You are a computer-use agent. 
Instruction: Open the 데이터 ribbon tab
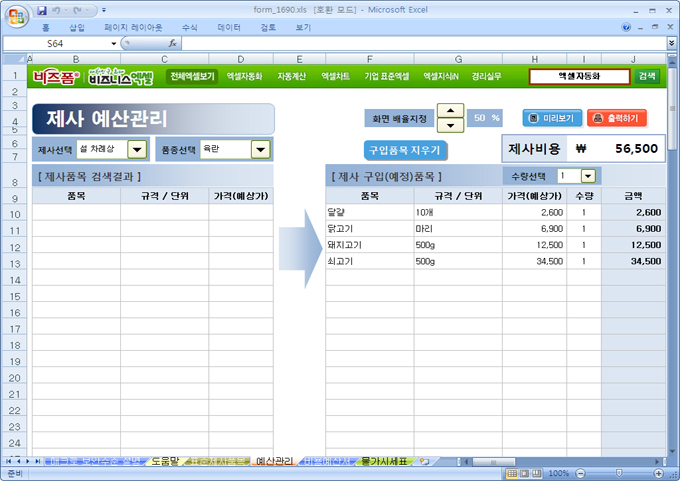pos(229,27)
